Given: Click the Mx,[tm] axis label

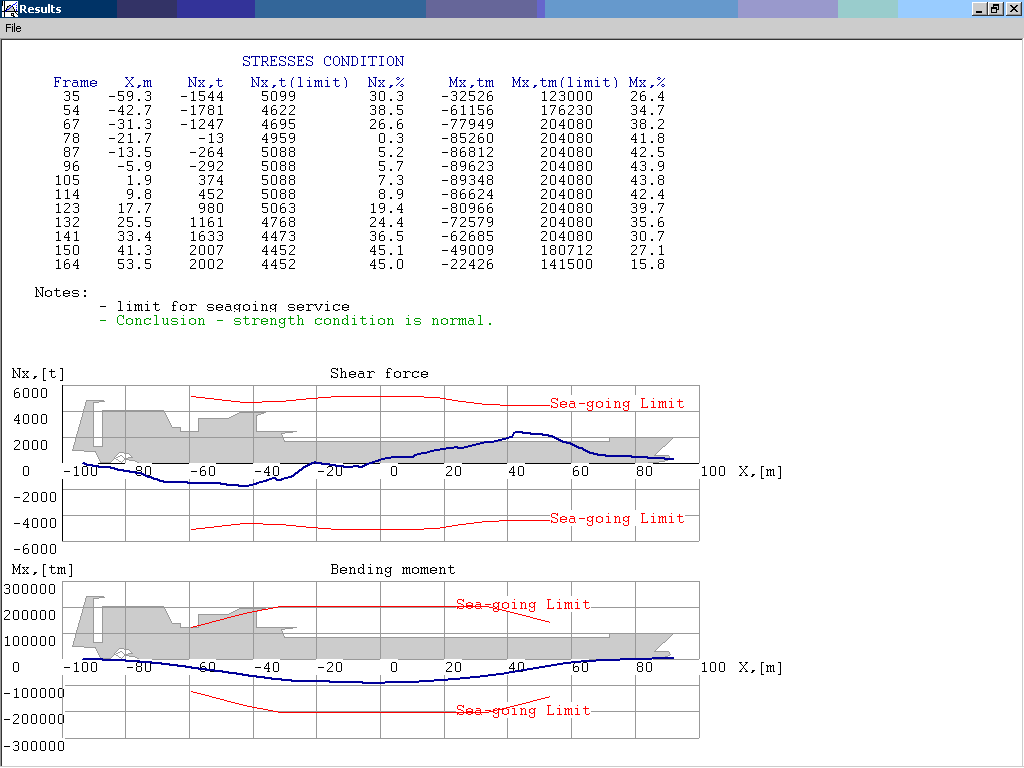Looking at the screenshot, I should (42, 570).
